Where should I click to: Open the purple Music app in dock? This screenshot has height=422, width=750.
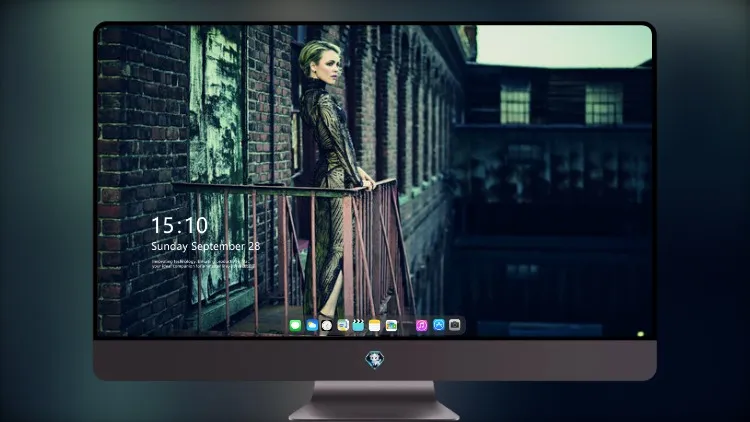(421, 326)
